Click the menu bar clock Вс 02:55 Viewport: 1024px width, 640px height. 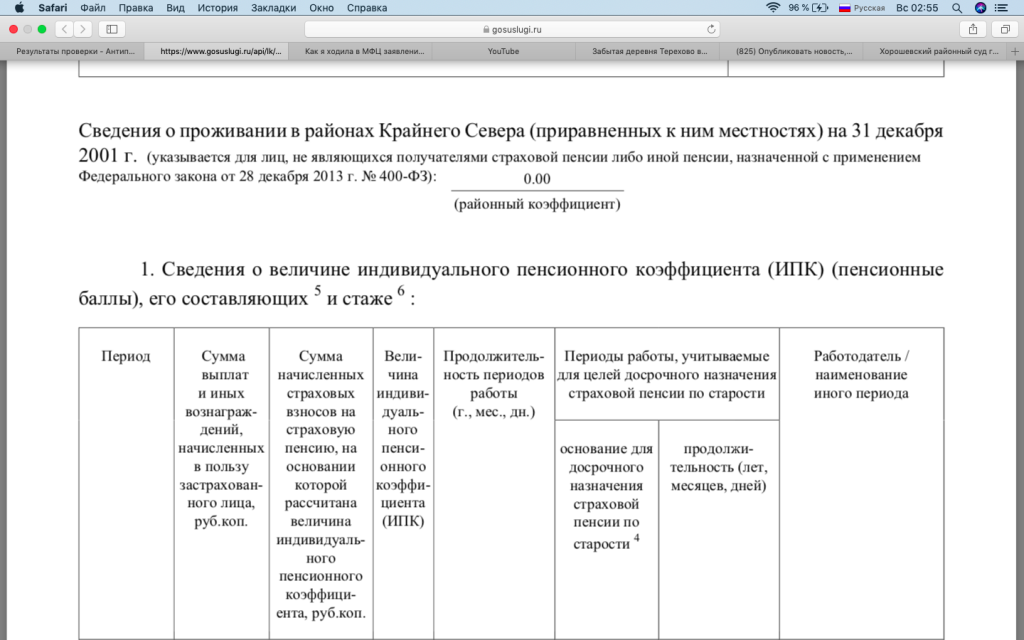point(919,7)
